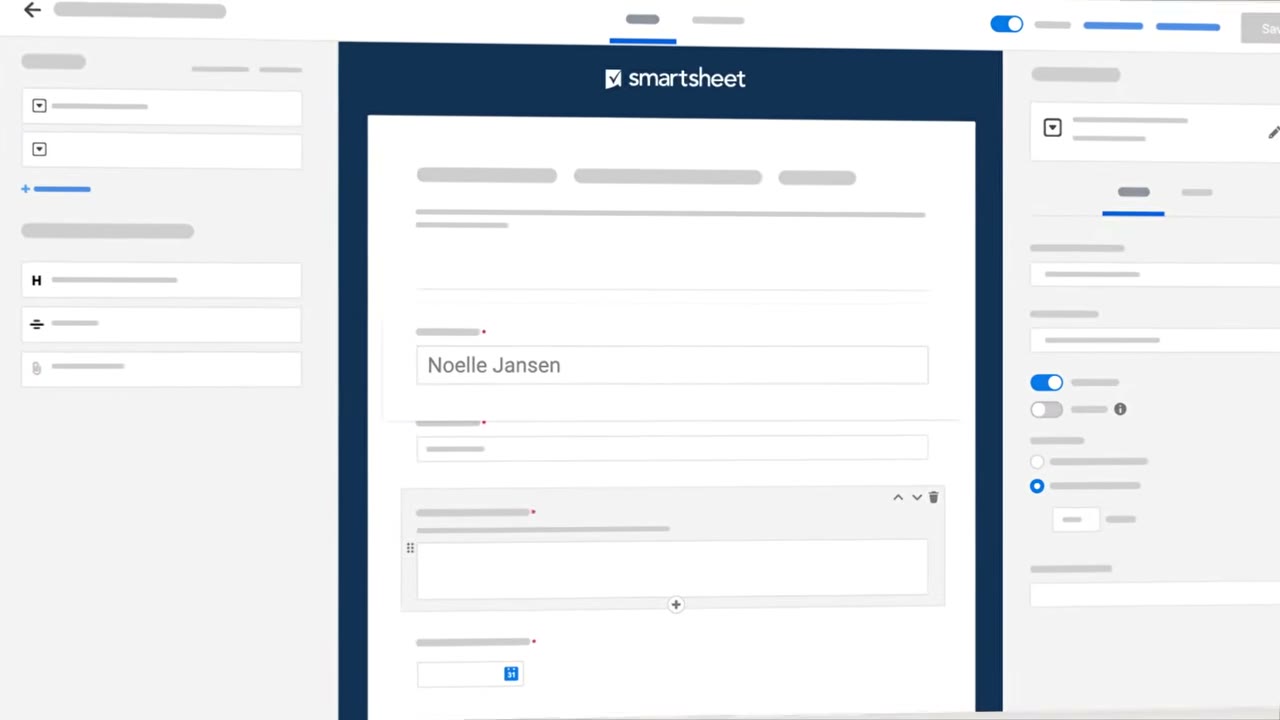Select the active tab in right settings panel
Screen dimensions: 1280x720
click(x=1133, y=193)
